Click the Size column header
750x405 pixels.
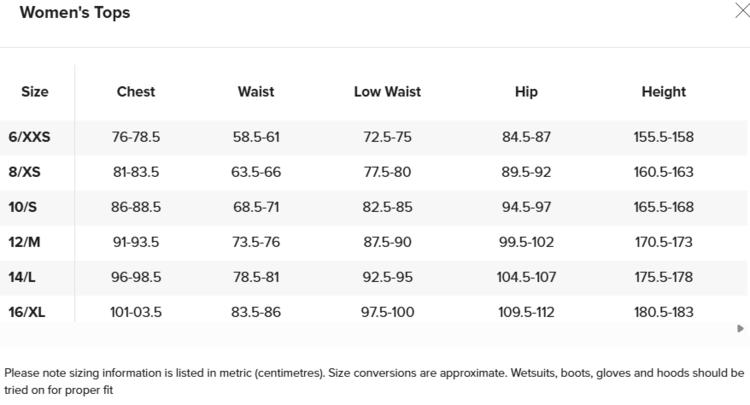click(35, 91)
